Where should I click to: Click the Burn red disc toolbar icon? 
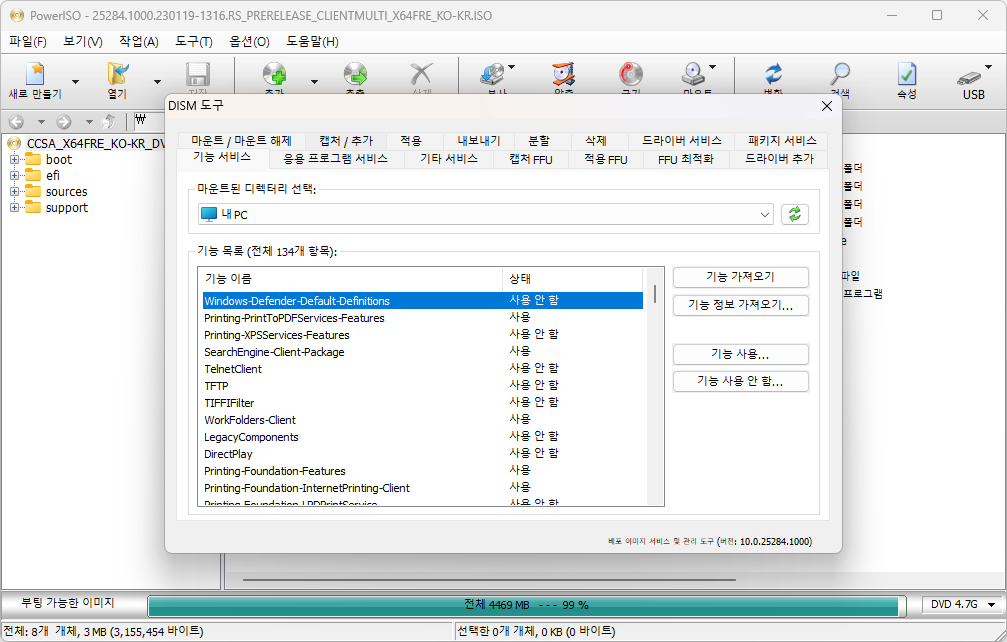631,74
